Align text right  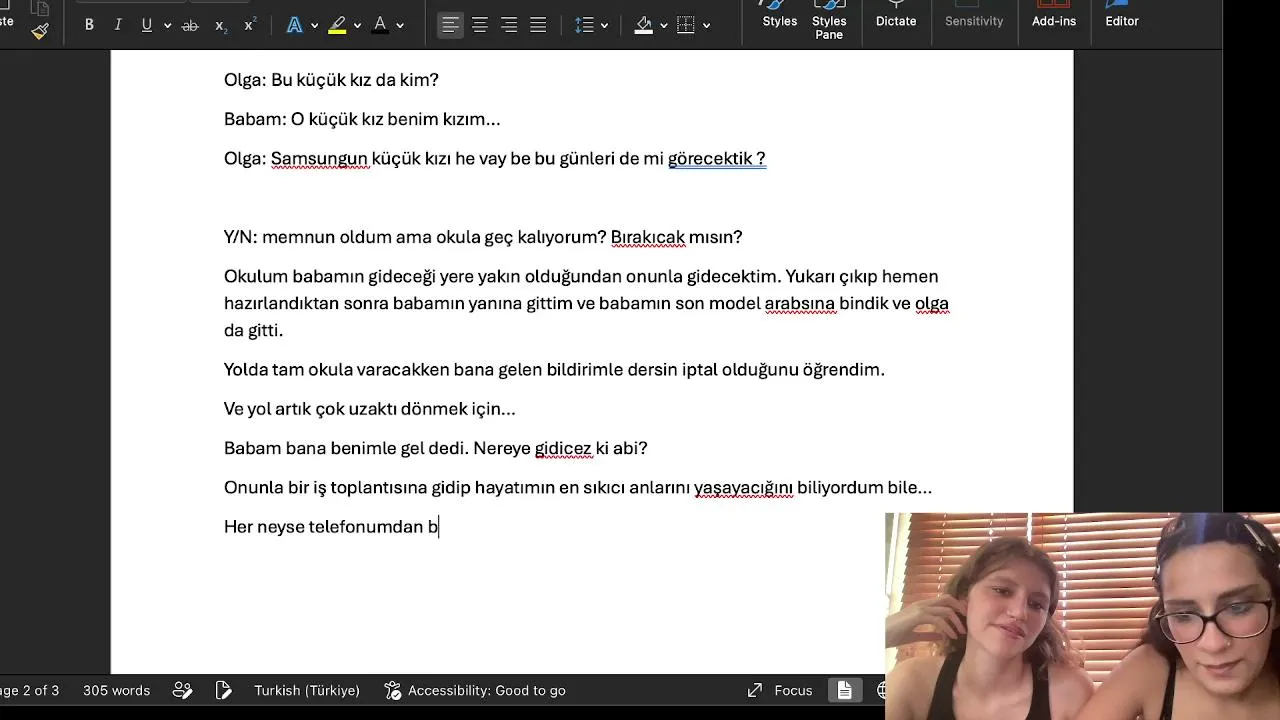click(x=509, y=25)
